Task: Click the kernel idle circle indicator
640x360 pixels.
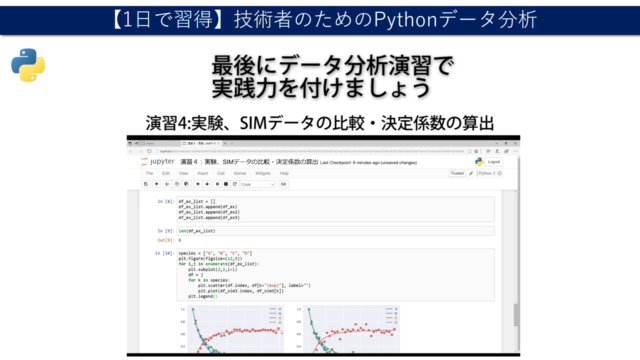Action: 500,173
